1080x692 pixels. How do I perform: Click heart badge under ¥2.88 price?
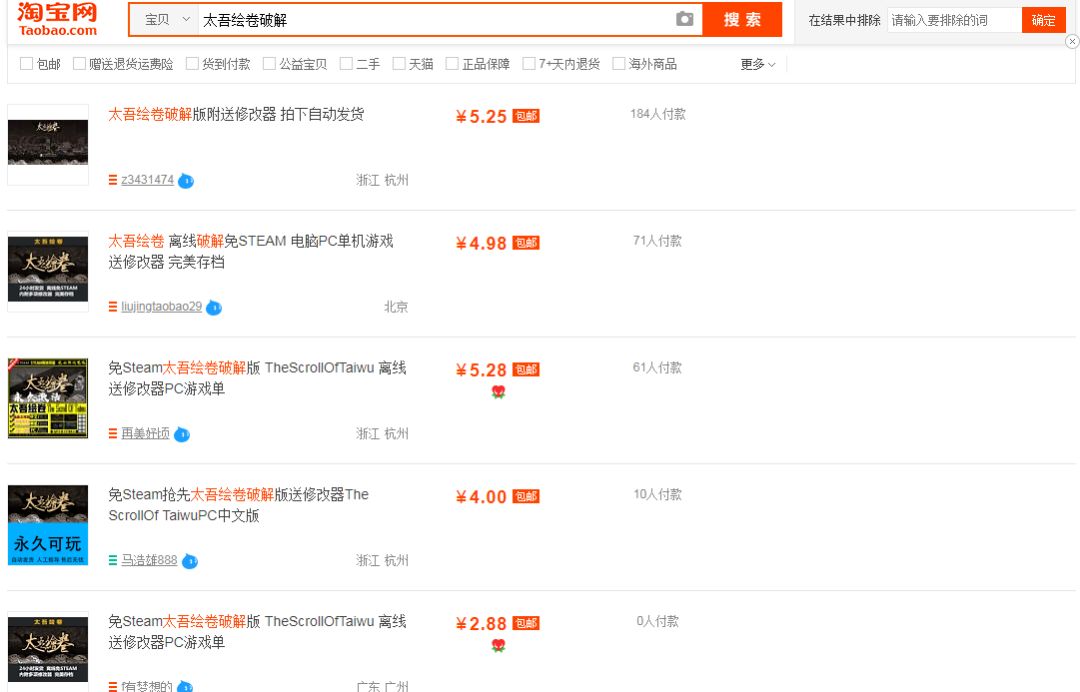pos(498,645)
